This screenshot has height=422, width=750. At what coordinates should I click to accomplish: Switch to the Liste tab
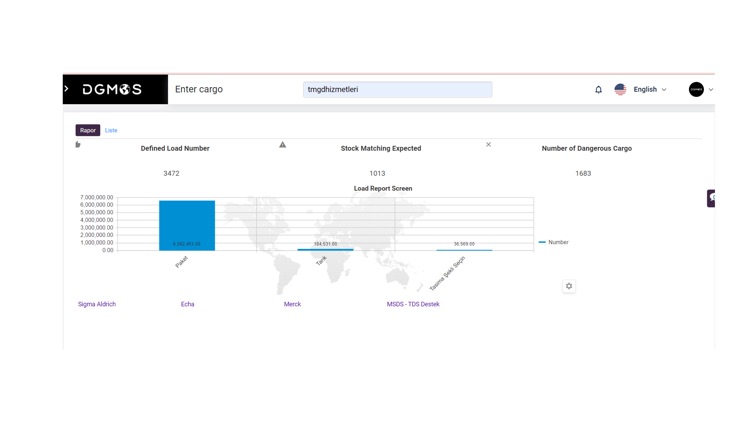click(x=111, y=130)
